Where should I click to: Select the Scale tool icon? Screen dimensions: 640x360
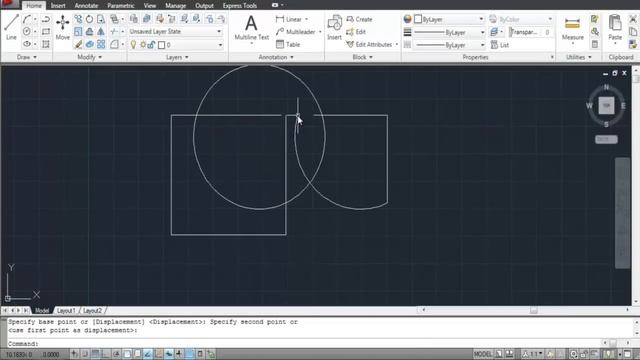78,31
